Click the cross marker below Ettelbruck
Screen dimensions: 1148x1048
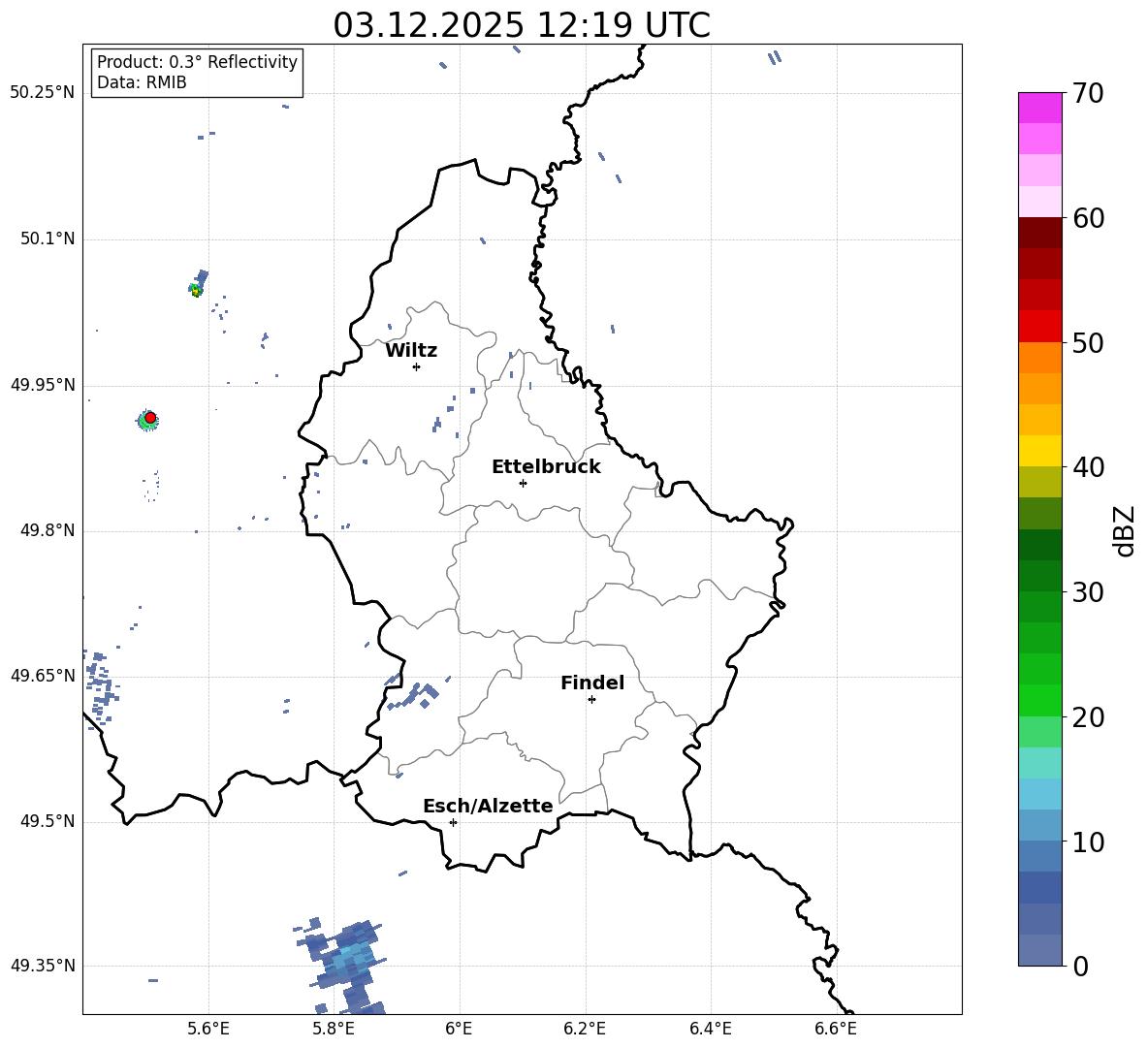523,483
